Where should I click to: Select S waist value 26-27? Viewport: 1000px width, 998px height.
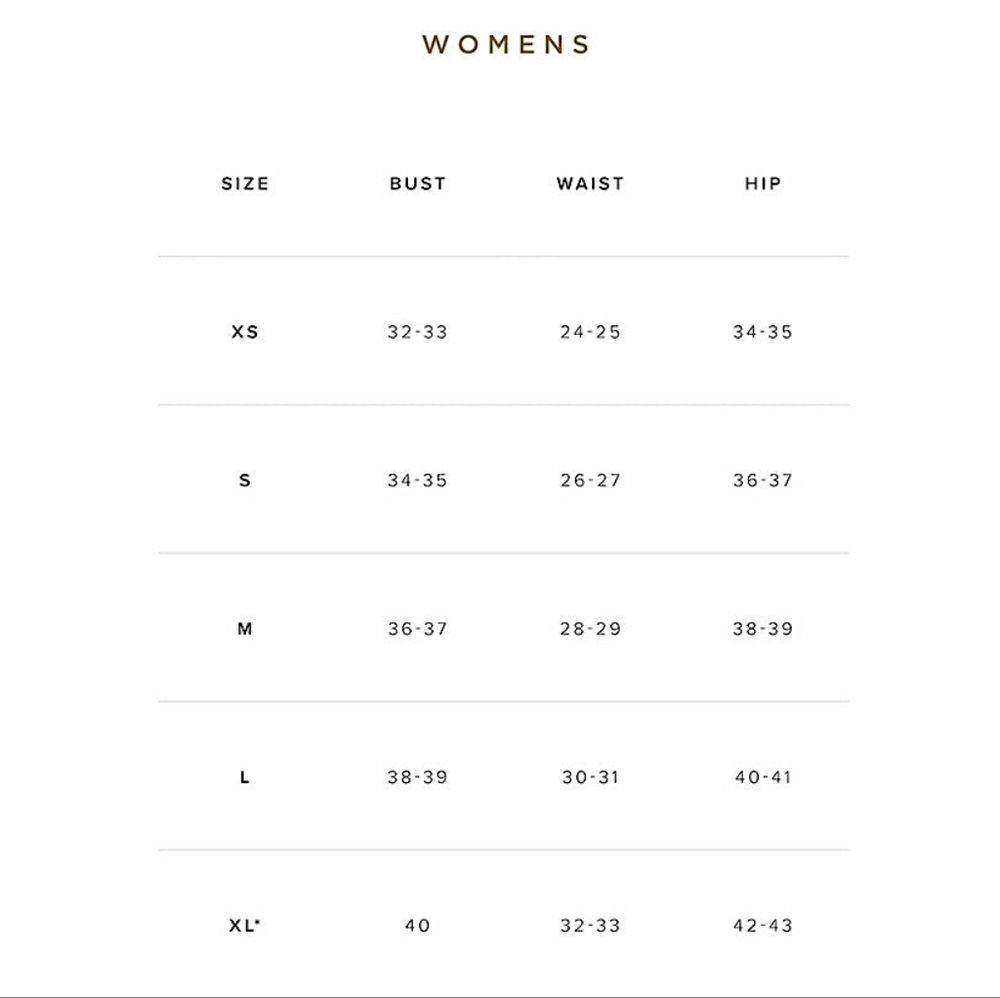[591, 481]
